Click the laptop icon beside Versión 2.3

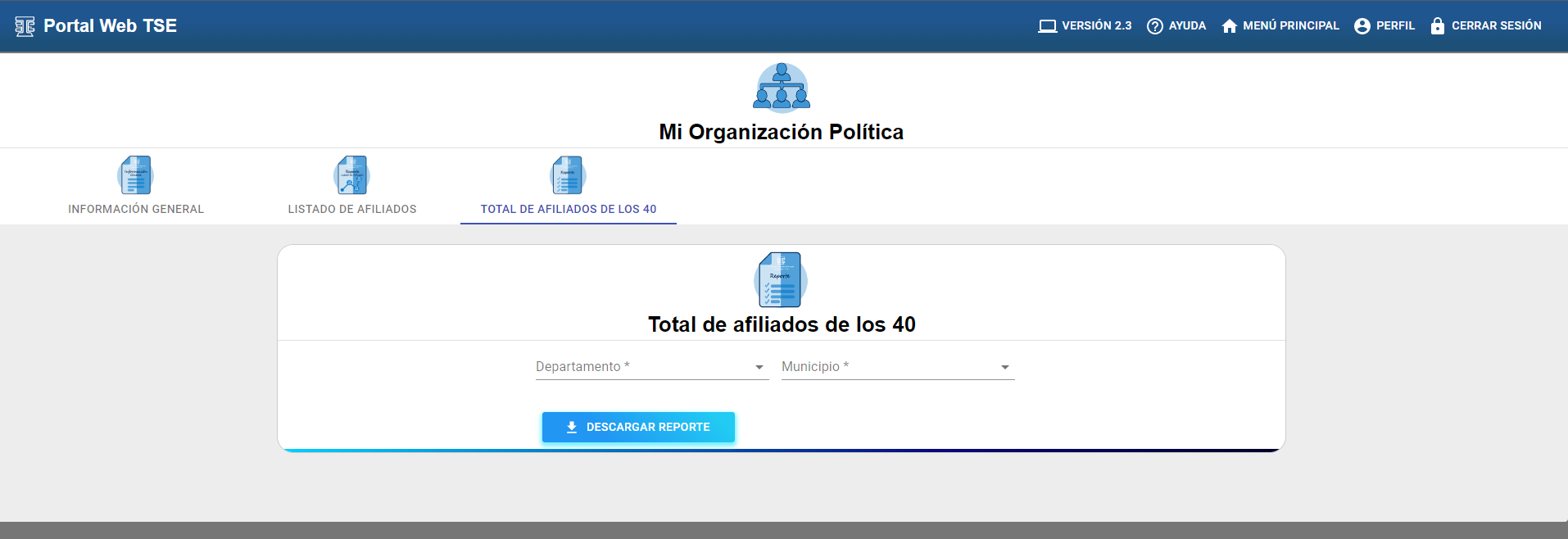pos(1047,26)
